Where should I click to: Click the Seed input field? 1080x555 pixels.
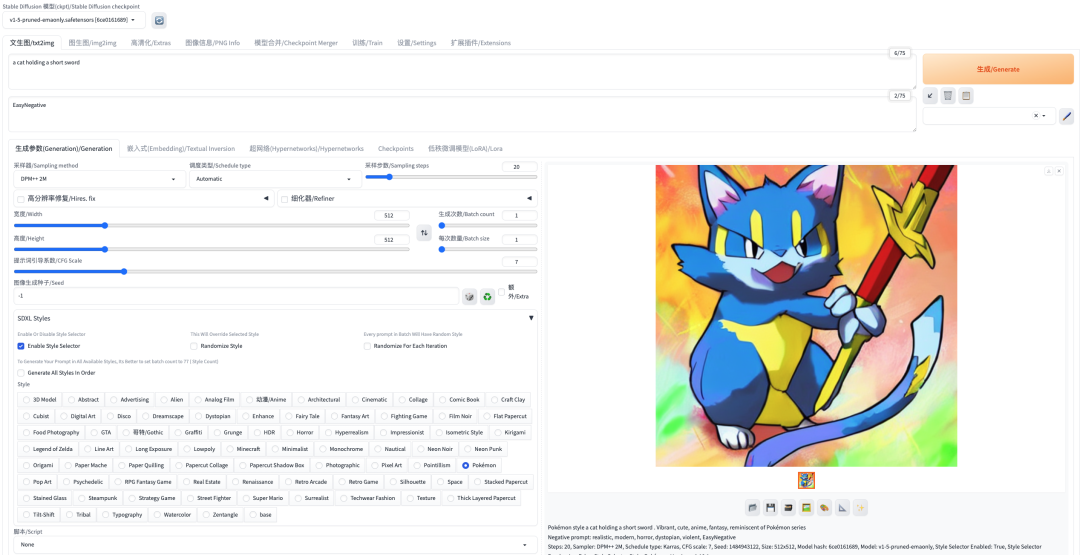tap(236, 296)
